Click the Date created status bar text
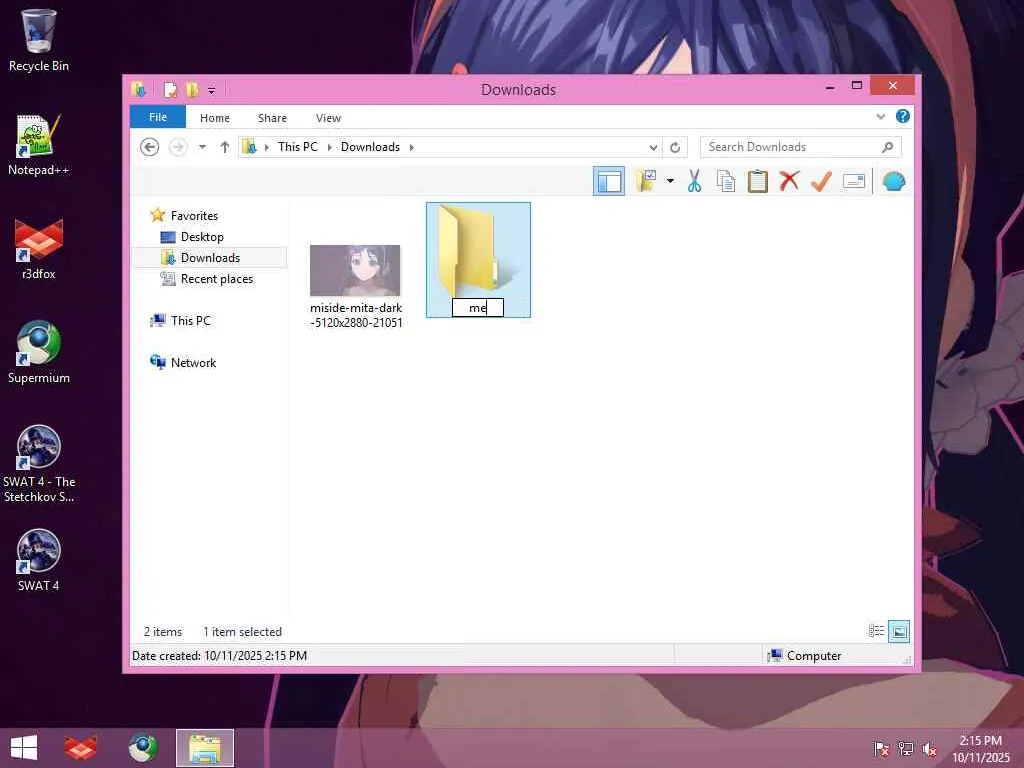Viewport: 1024px width, 768px height. 219,656
